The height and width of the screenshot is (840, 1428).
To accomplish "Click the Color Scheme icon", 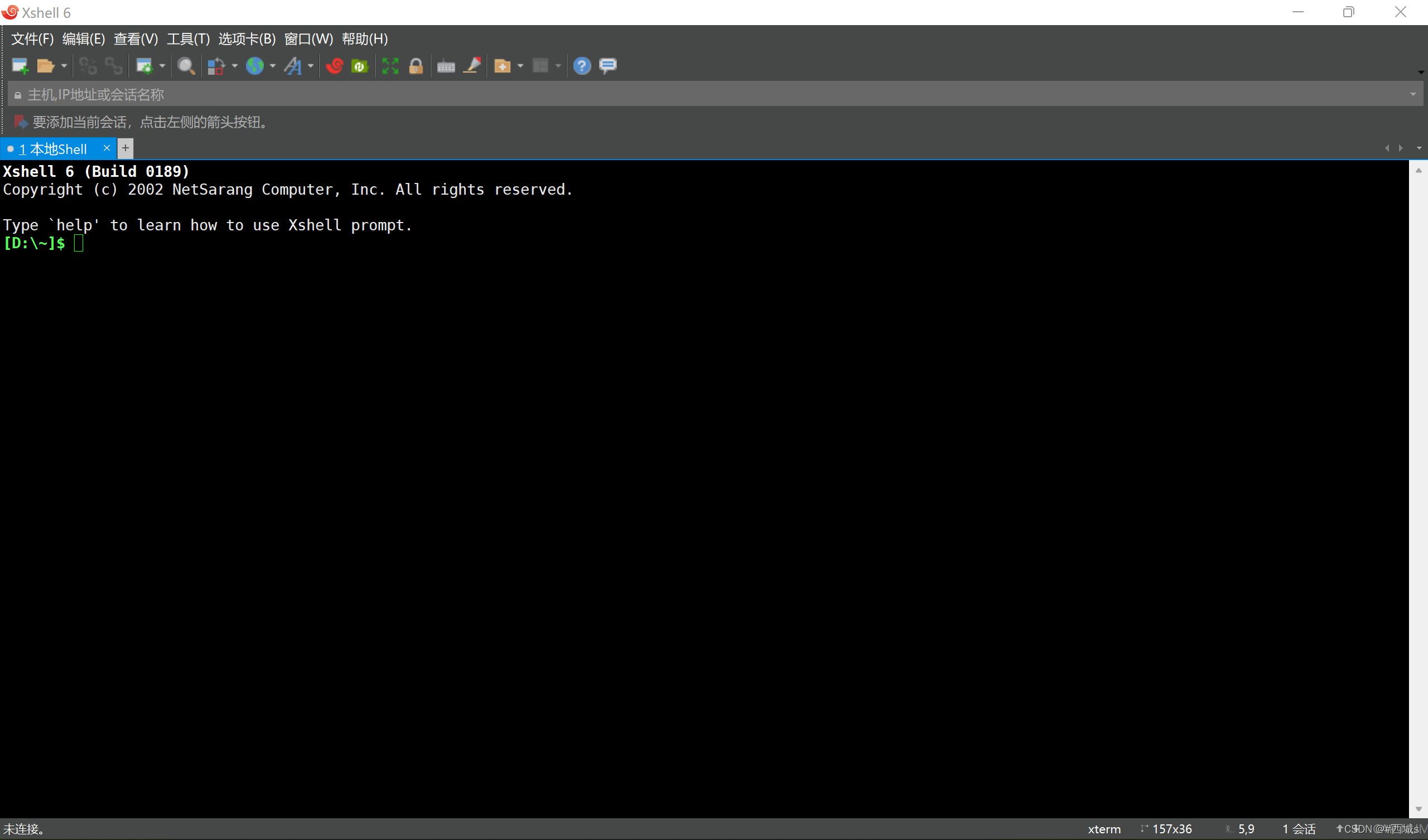I will 216,66.
